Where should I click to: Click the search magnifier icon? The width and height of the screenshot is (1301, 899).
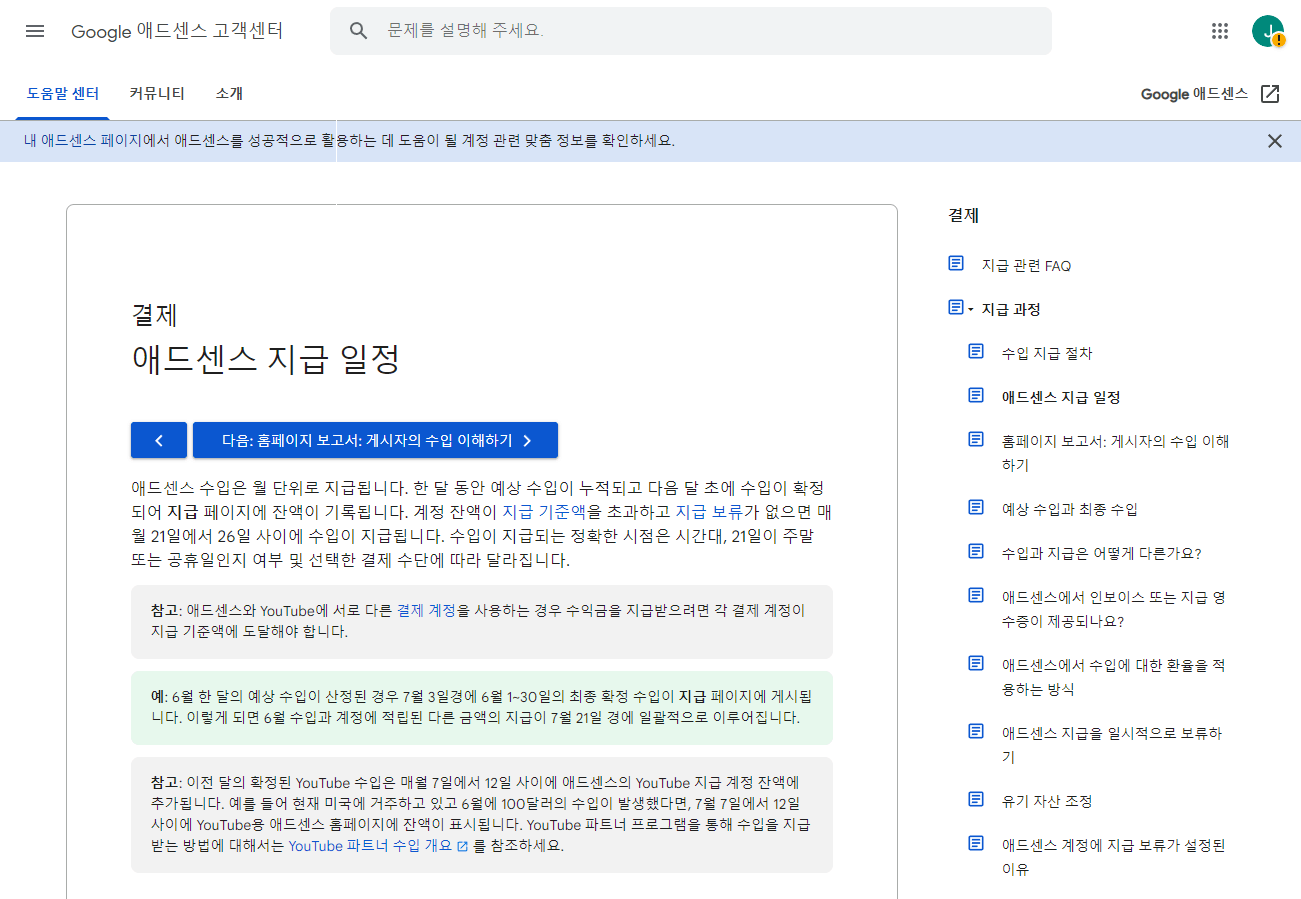coord(359,31)
